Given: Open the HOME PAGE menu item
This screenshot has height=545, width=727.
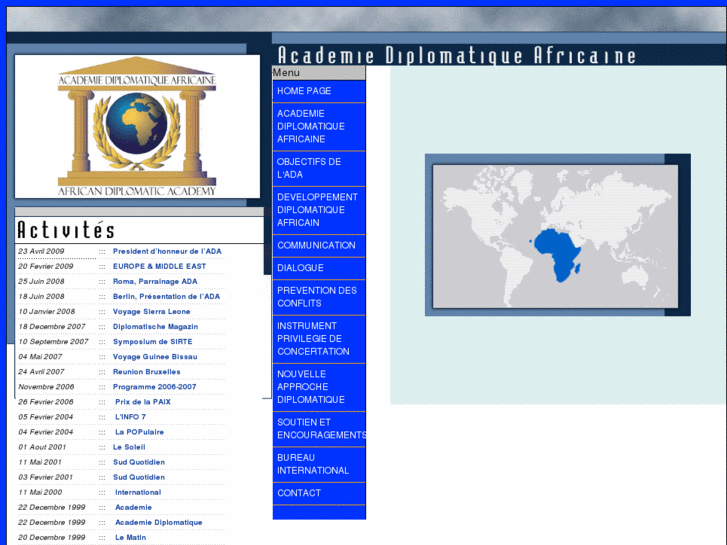Looking at the screenshot, I should tap(319, 91).
